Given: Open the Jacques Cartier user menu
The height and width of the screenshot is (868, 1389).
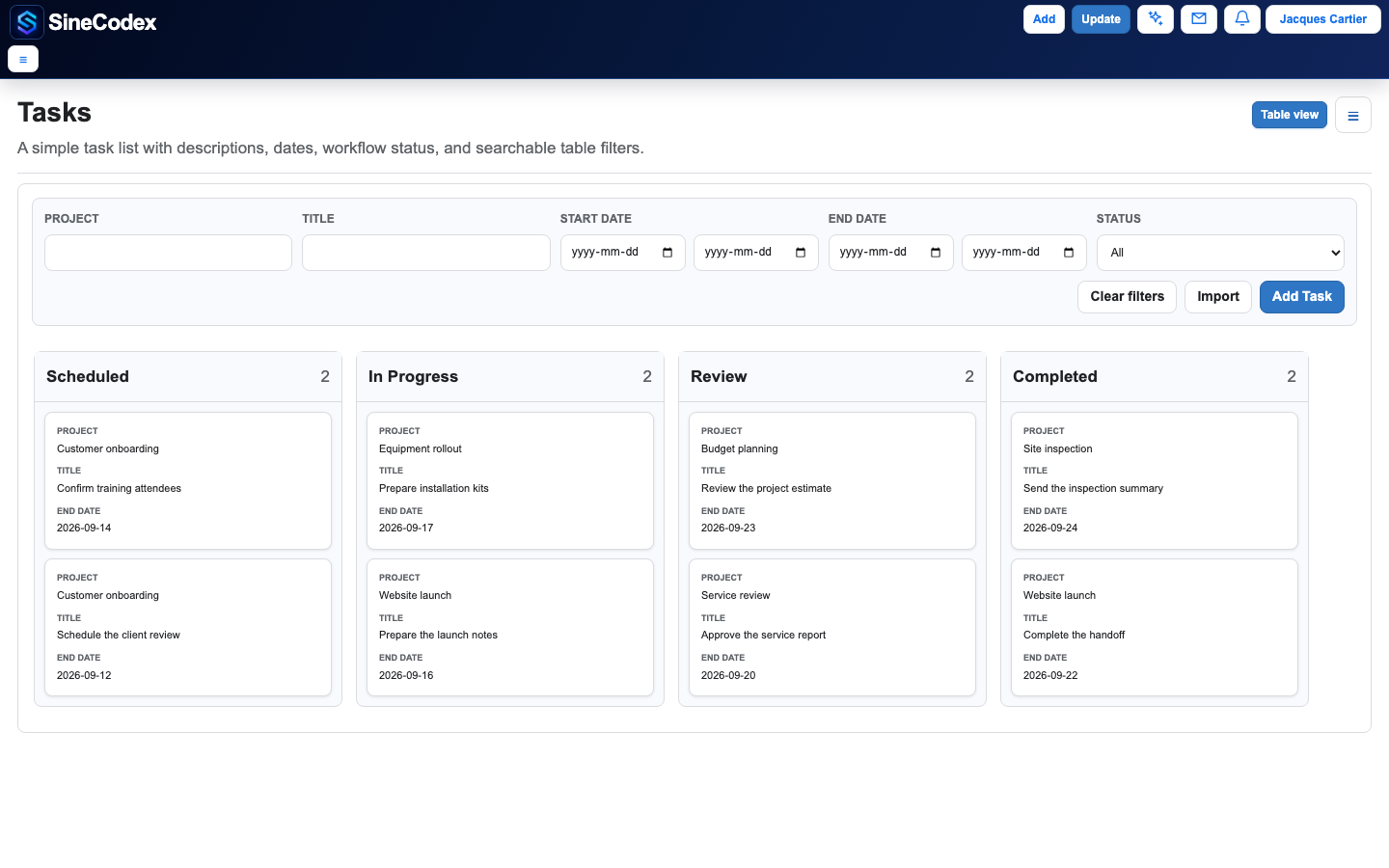Looking at the screenshot, I should pyautogui.click(x=1323, y=19).
